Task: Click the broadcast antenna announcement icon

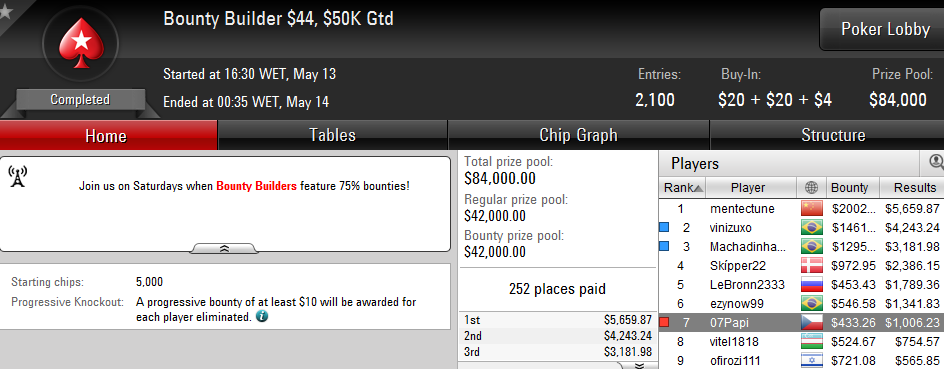Action: point(18,176)
